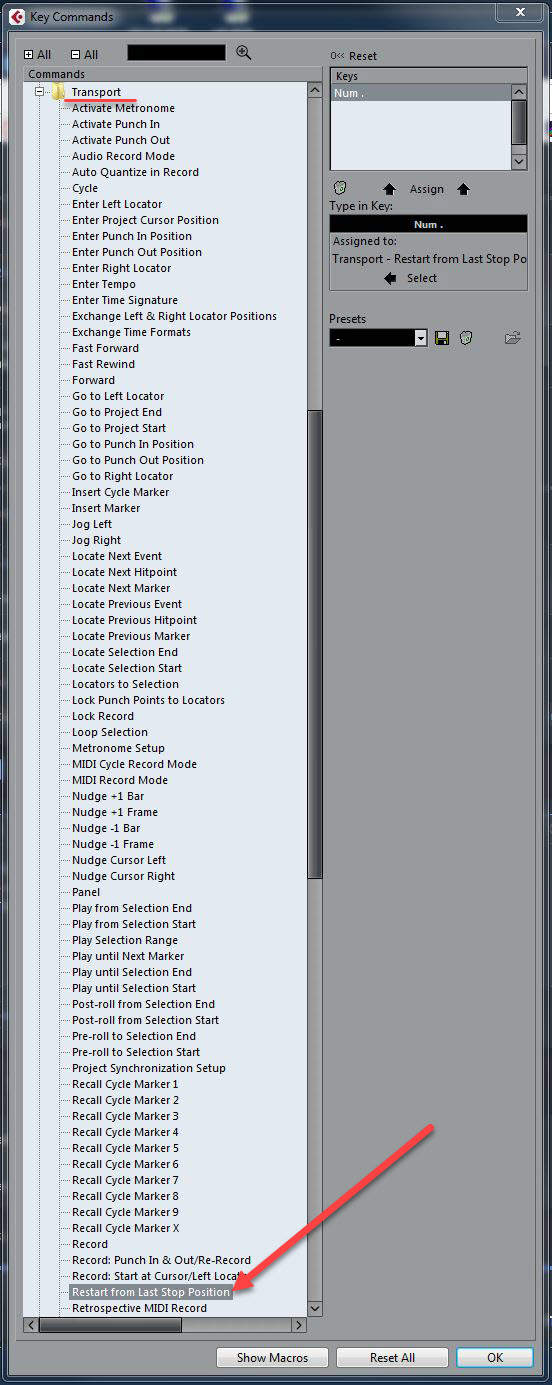Select Metronome Setup command

118,748
